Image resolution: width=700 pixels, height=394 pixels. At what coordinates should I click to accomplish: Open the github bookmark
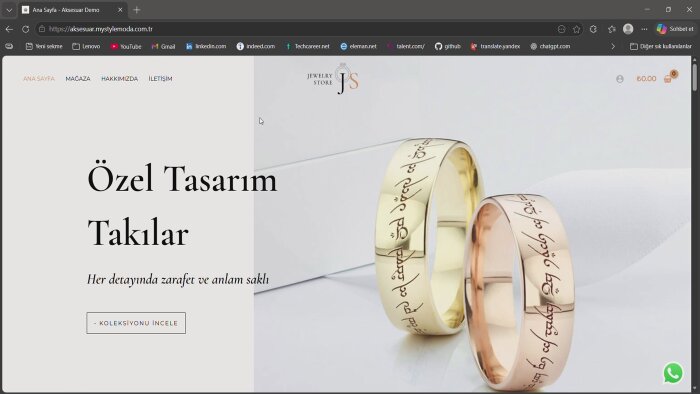click(x=447, y=46)
